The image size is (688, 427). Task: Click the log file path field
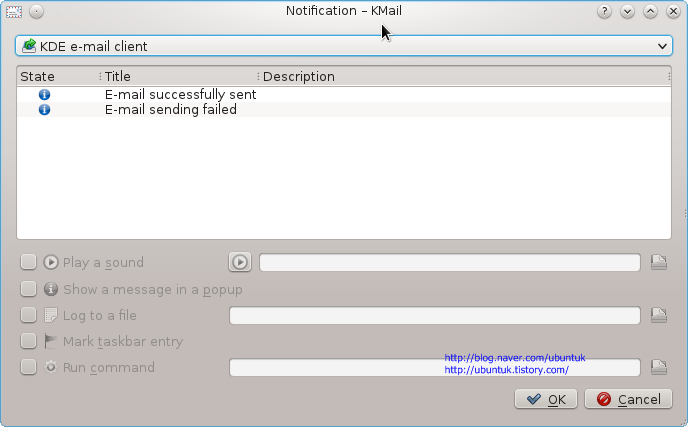click(434, 315)
